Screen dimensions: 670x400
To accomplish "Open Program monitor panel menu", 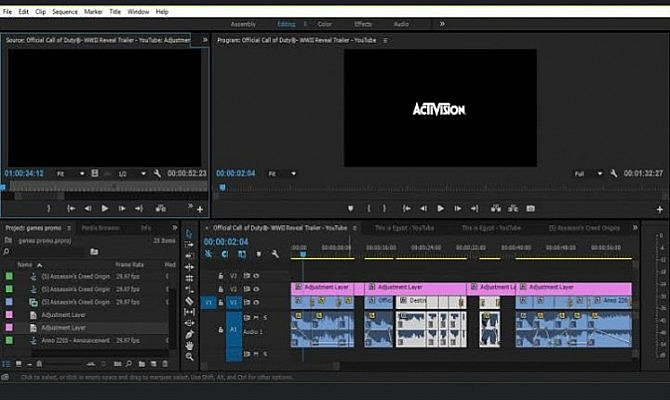I will pyautogui.click(x=385, y=40).
